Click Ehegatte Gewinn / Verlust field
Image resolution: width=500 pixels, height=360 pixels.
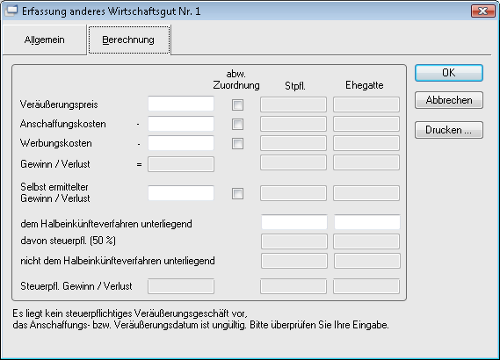(x=366, y=163)
